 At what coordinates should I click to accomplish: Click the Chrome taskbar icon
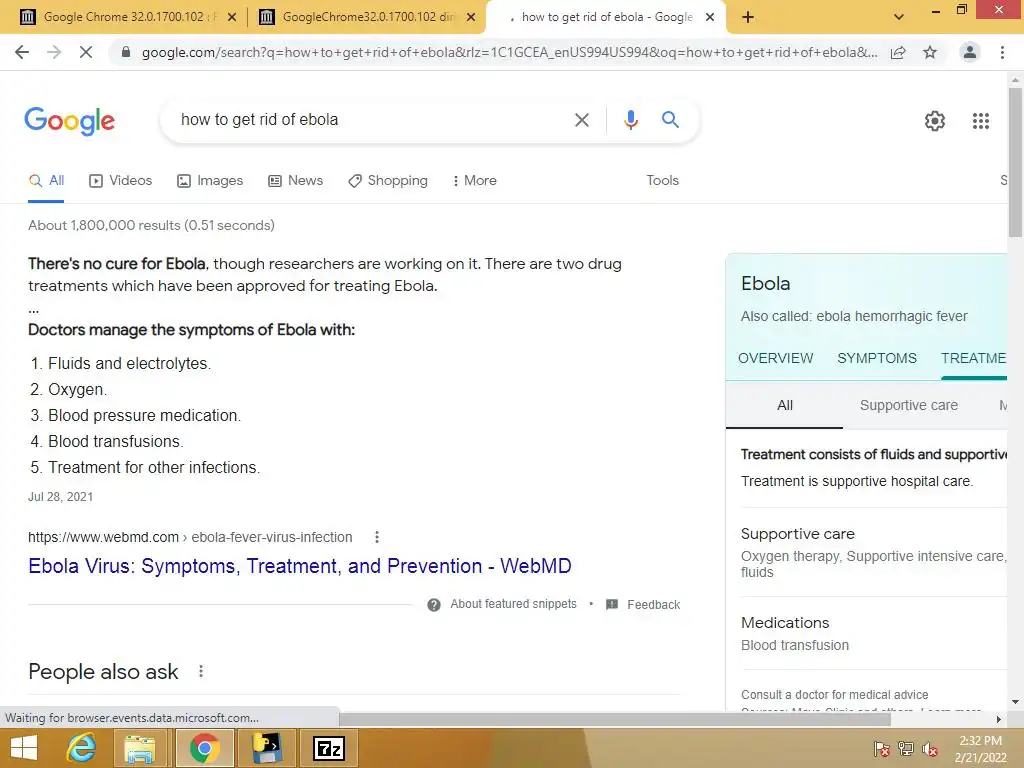[204, 748]
